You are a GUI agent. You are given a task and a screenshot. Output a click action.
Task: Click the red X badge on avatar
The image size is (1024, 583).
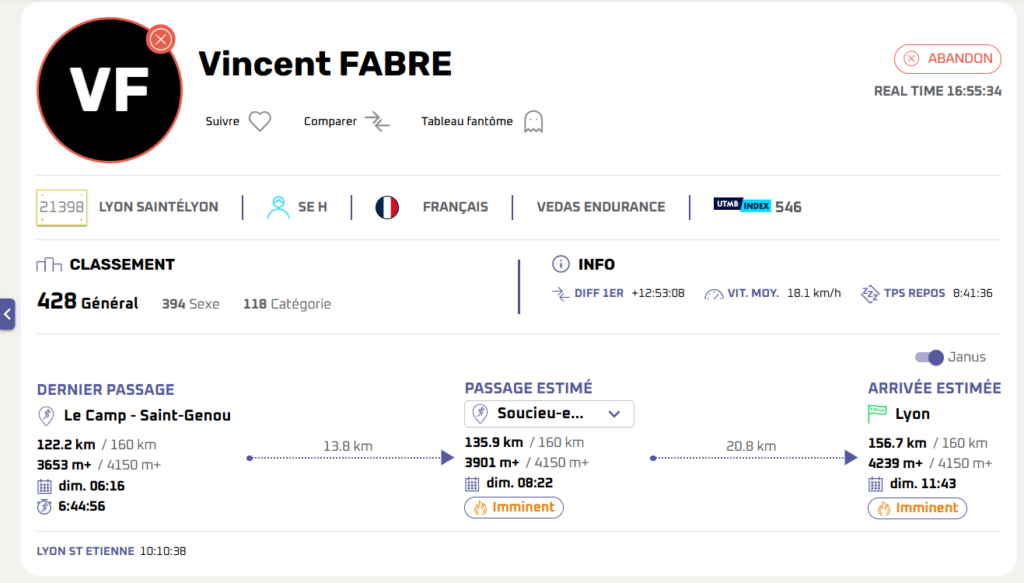click(160, 40)
